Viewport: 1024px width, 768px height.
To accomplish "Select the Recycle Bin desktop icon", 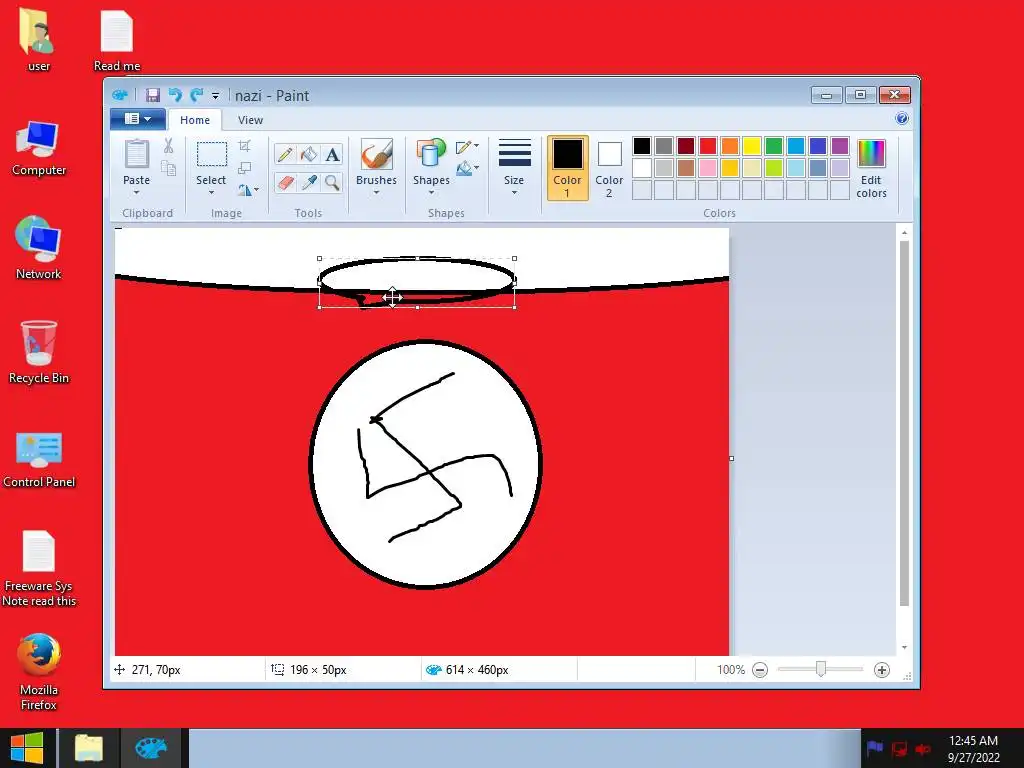I will point(39,352).
